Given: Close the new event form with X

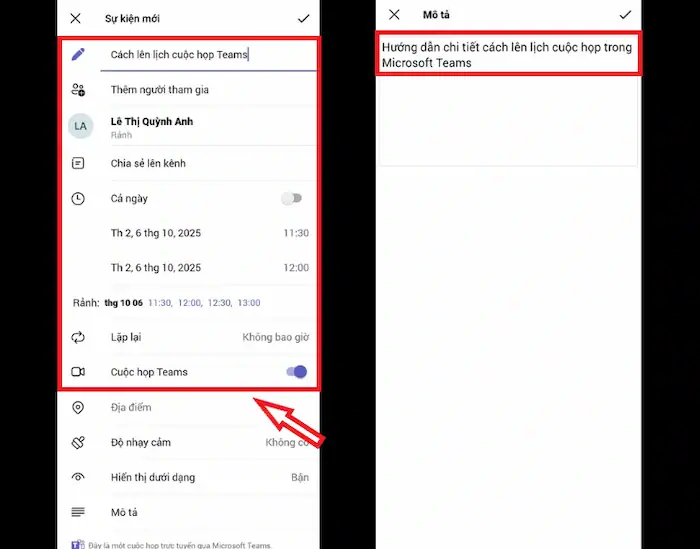Looking at the screenshot, I should 76,18.
